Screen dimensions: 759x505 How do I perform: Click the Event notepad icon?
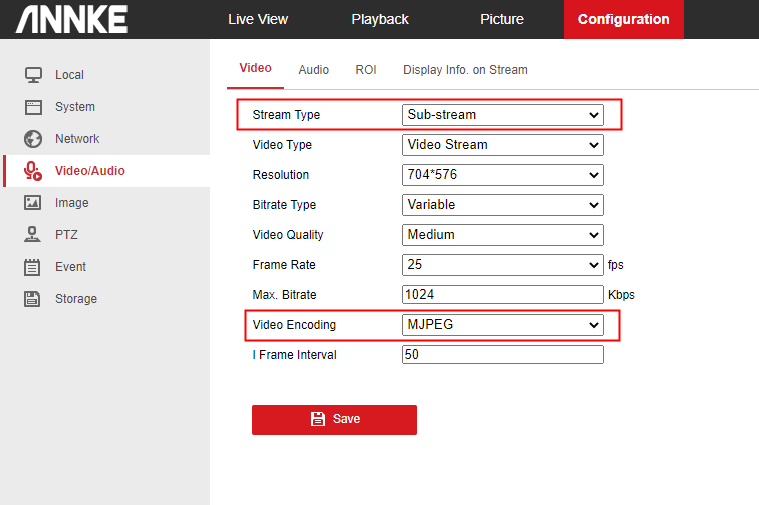click(33, 267)
